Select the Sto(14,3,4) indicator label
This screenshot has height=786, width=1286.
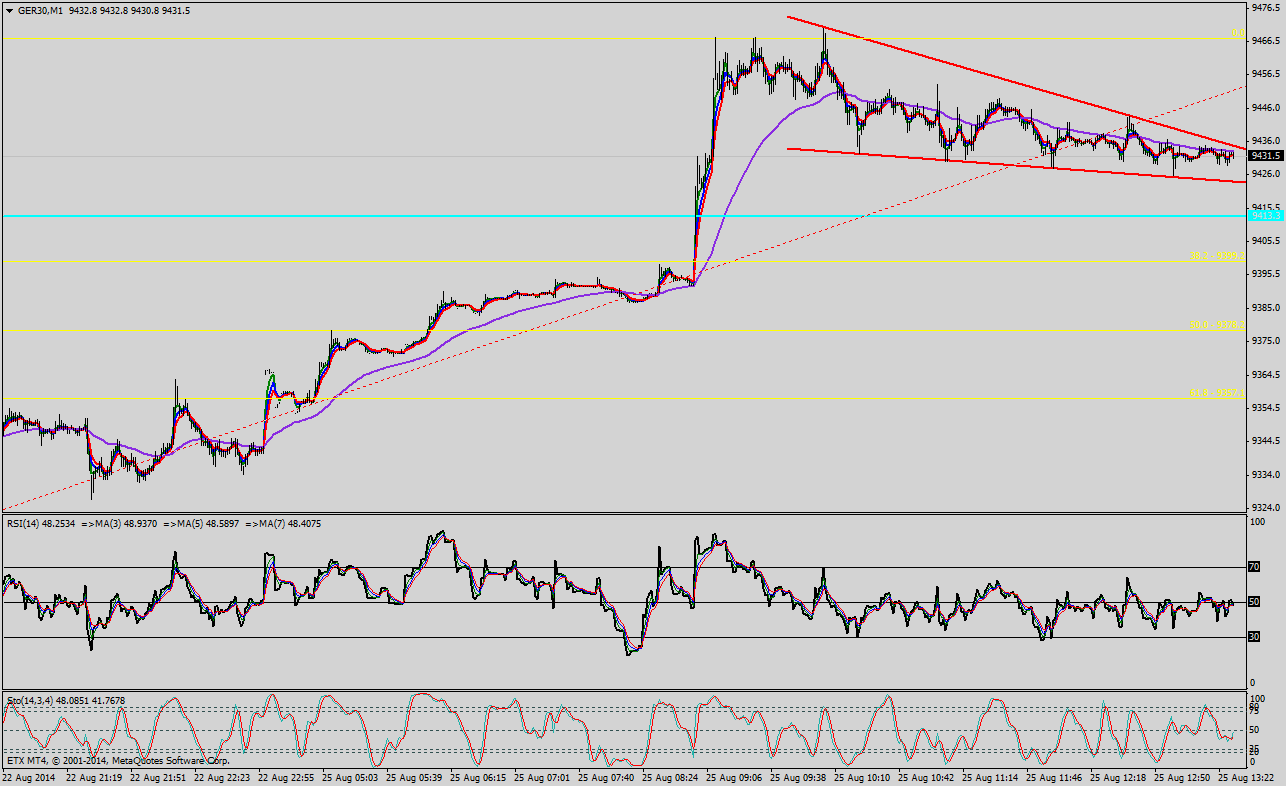pyautogui.click(x=35, y=700)
